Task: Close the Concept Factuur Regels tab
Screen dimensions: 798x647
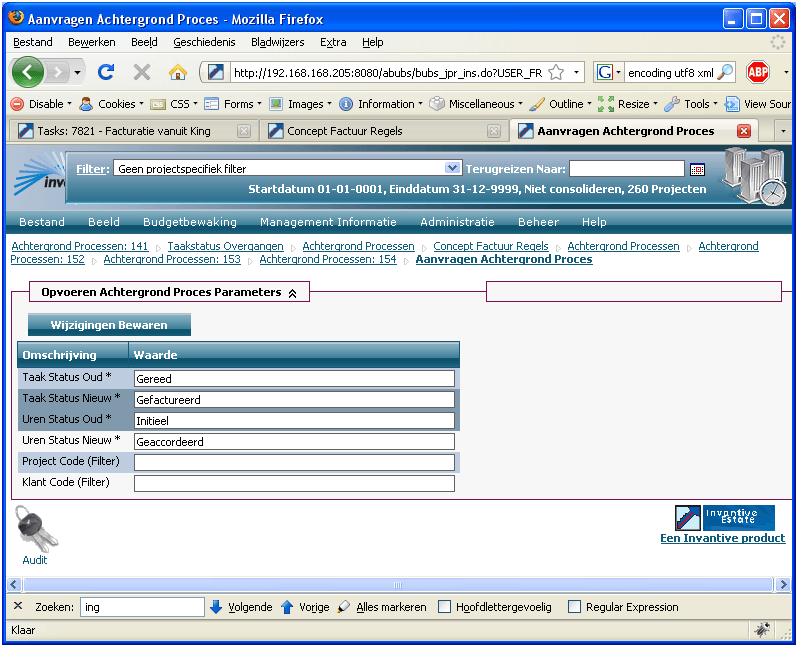Action: pos(494,131)
